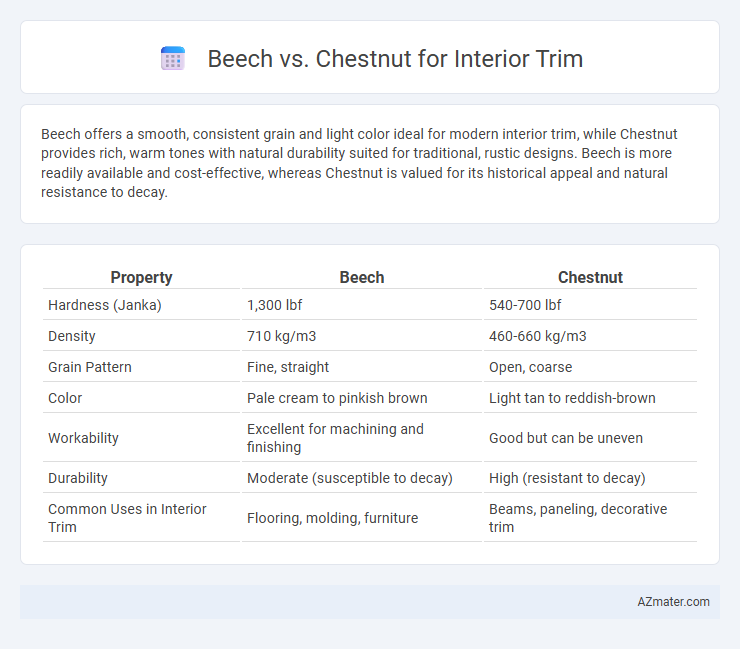Click 'High (resistant to decay)' cell
Viewport: 740px width, 649px height.
[x=567, y=478]
